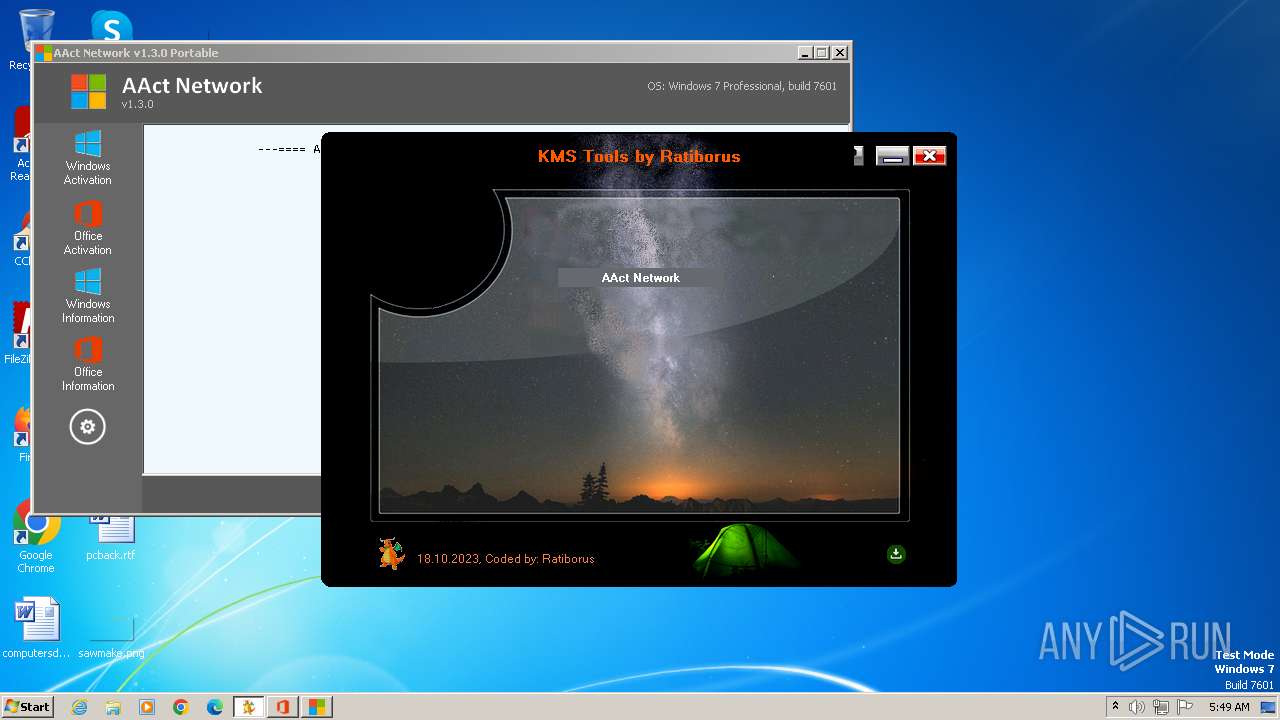Screen dimensions: 1280x720
Task: Launch Microsoft Edge from the taskbar
Action: click(x=215, y=707)
